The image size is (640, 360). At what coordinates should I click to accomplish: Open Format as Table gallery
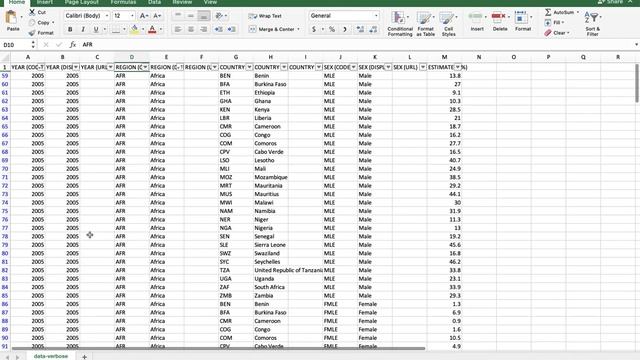click(x=425, y=24)
